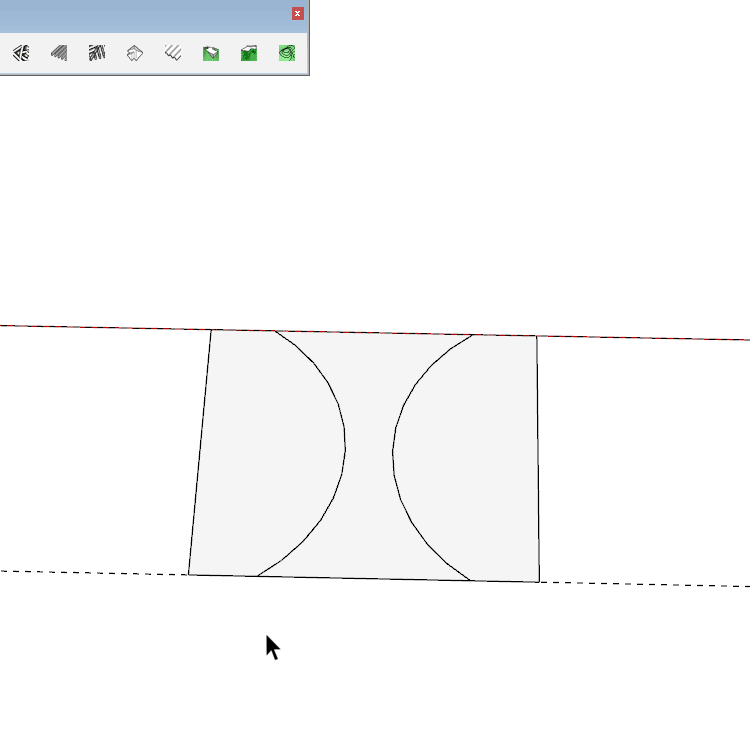
Task: Select the left arc edge on the face
Action: coord(344,450)
